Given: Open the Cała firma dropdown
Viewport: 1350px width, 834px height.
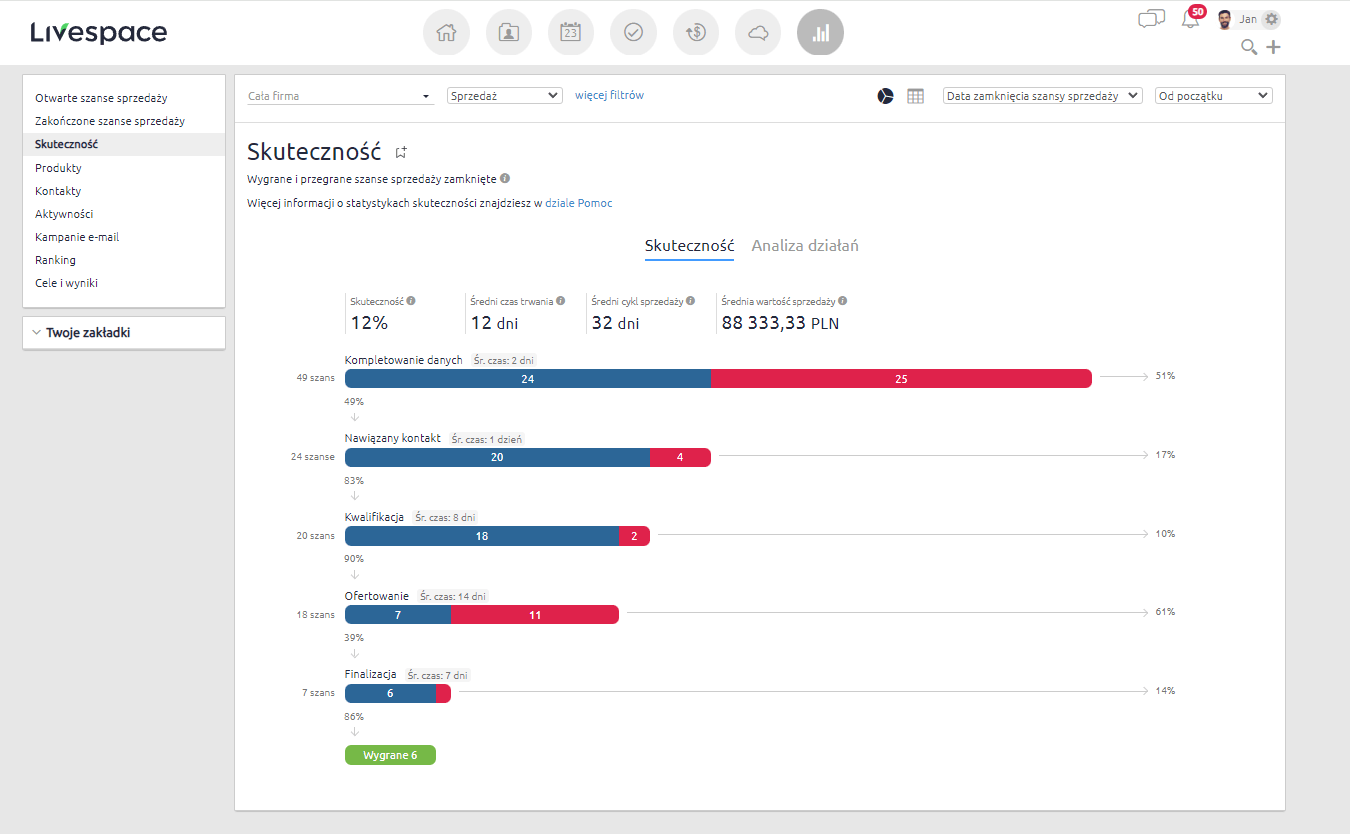Looking at the screenshot, I should point(340,96).
